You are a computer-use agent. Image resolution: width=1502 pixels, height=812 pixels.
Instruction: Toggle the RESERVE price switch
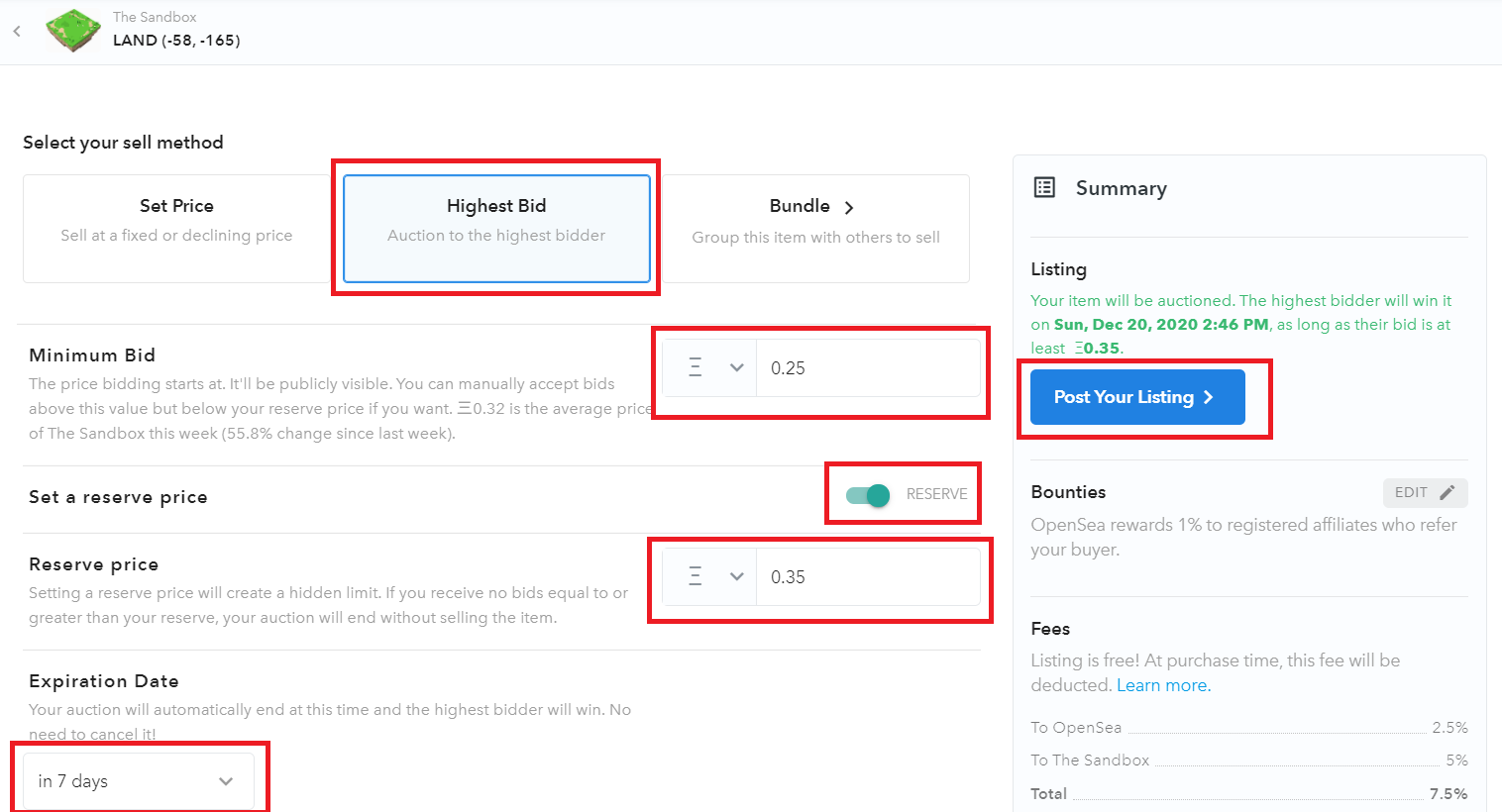coord(868,495)
